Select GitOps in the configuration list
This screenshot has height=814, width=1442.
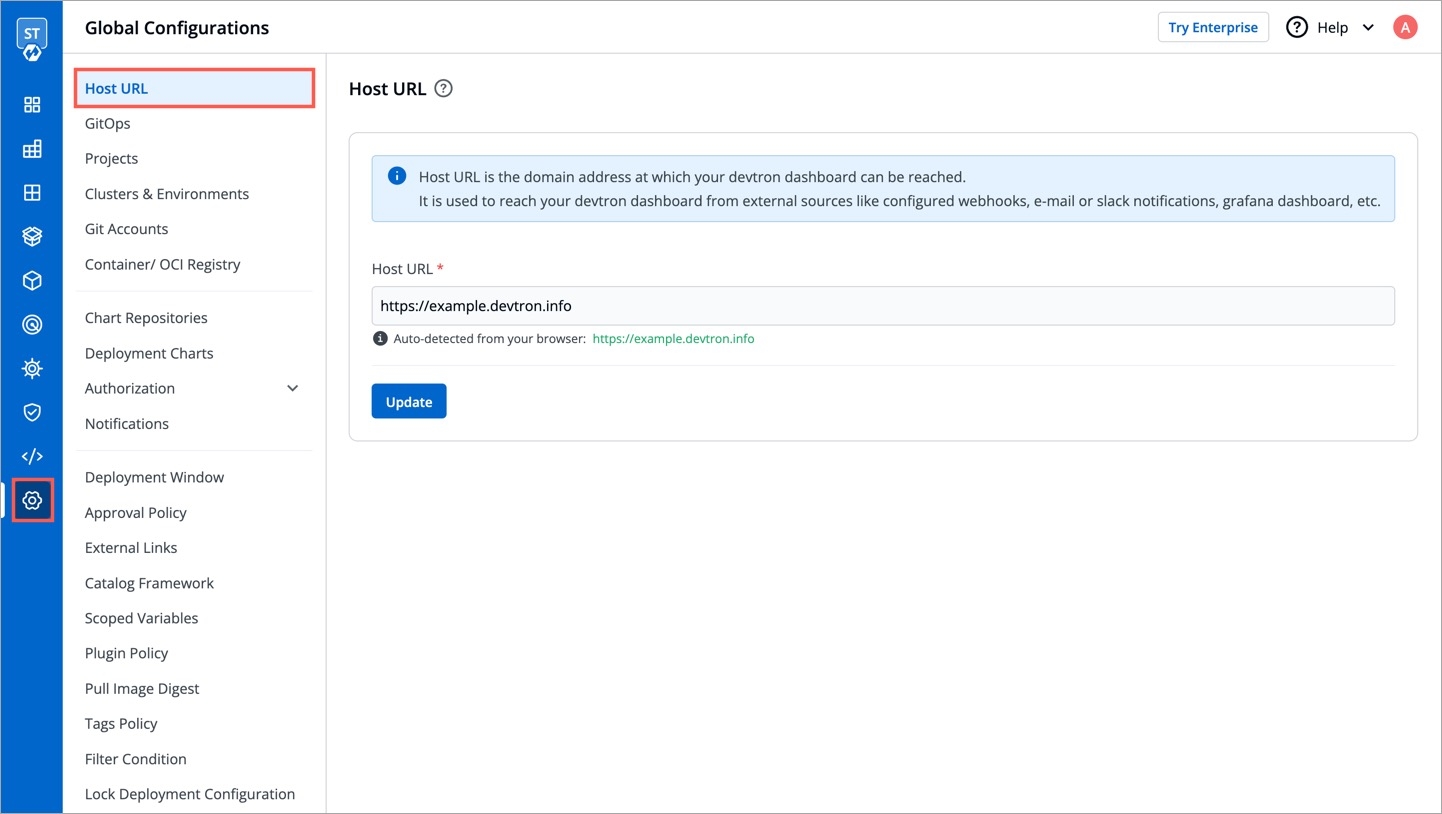click(108, 124)
